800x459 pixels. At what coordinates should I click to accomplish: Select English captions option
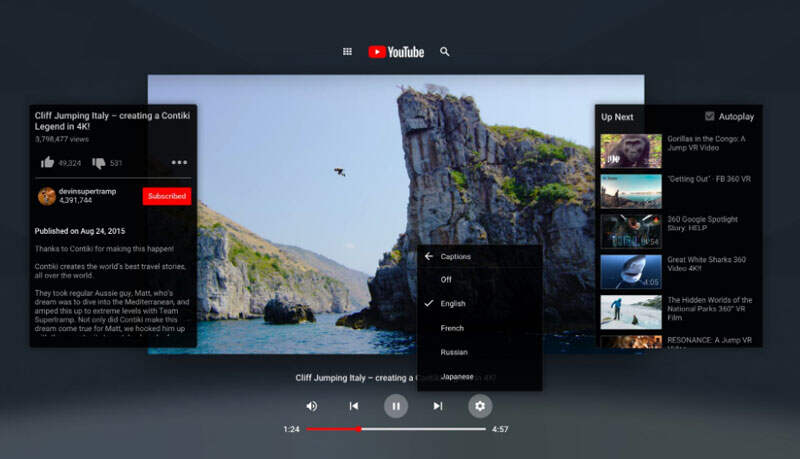pos(453,304)
